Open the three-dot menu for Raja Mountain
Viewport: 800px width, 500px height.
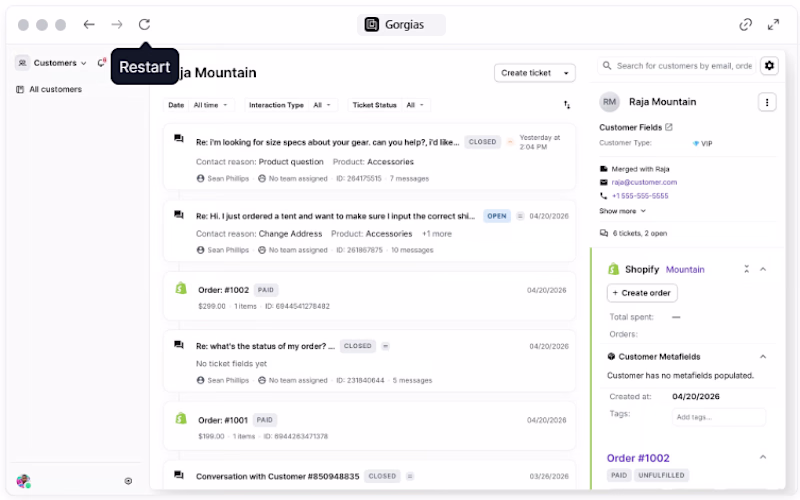[767, 103]
